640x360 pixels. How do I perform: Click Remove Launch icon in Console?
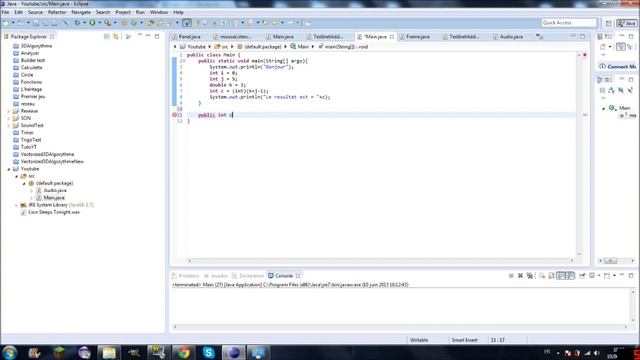(520, 276)
